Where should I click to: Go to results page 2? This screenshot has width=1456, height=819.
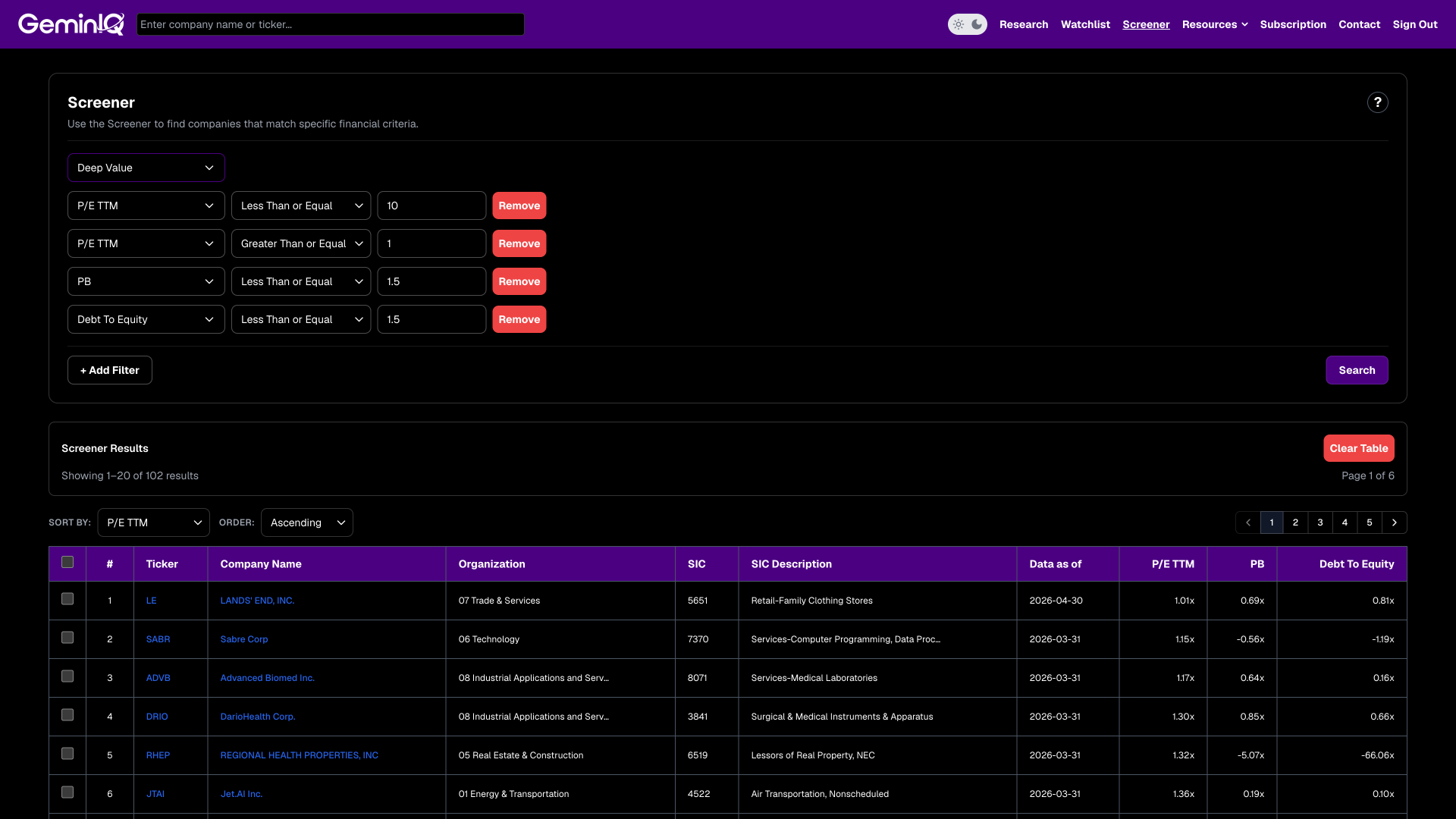point(1295,522)
